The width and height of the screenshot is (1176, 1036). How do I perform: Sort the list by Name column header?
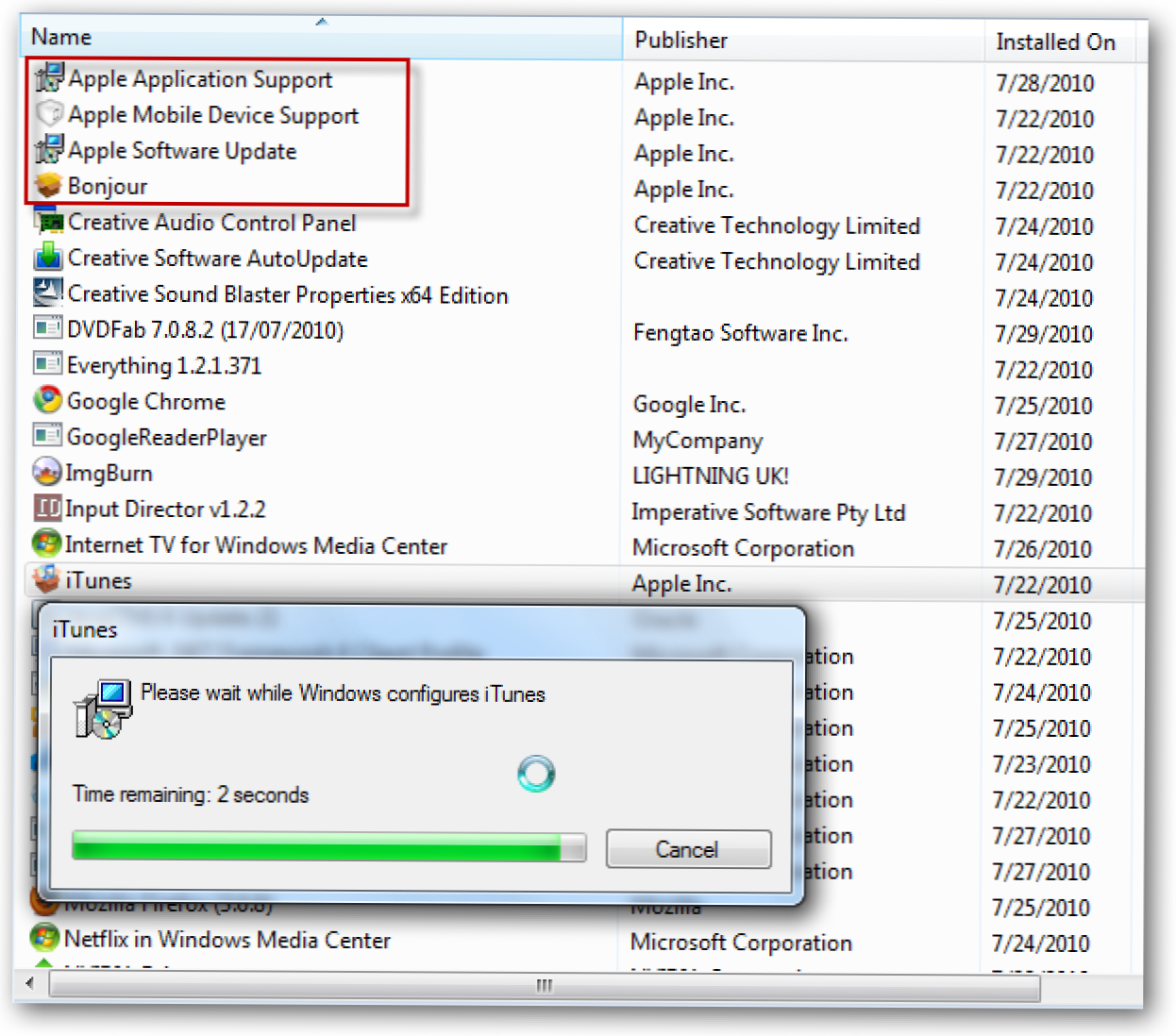click(61, 38)
